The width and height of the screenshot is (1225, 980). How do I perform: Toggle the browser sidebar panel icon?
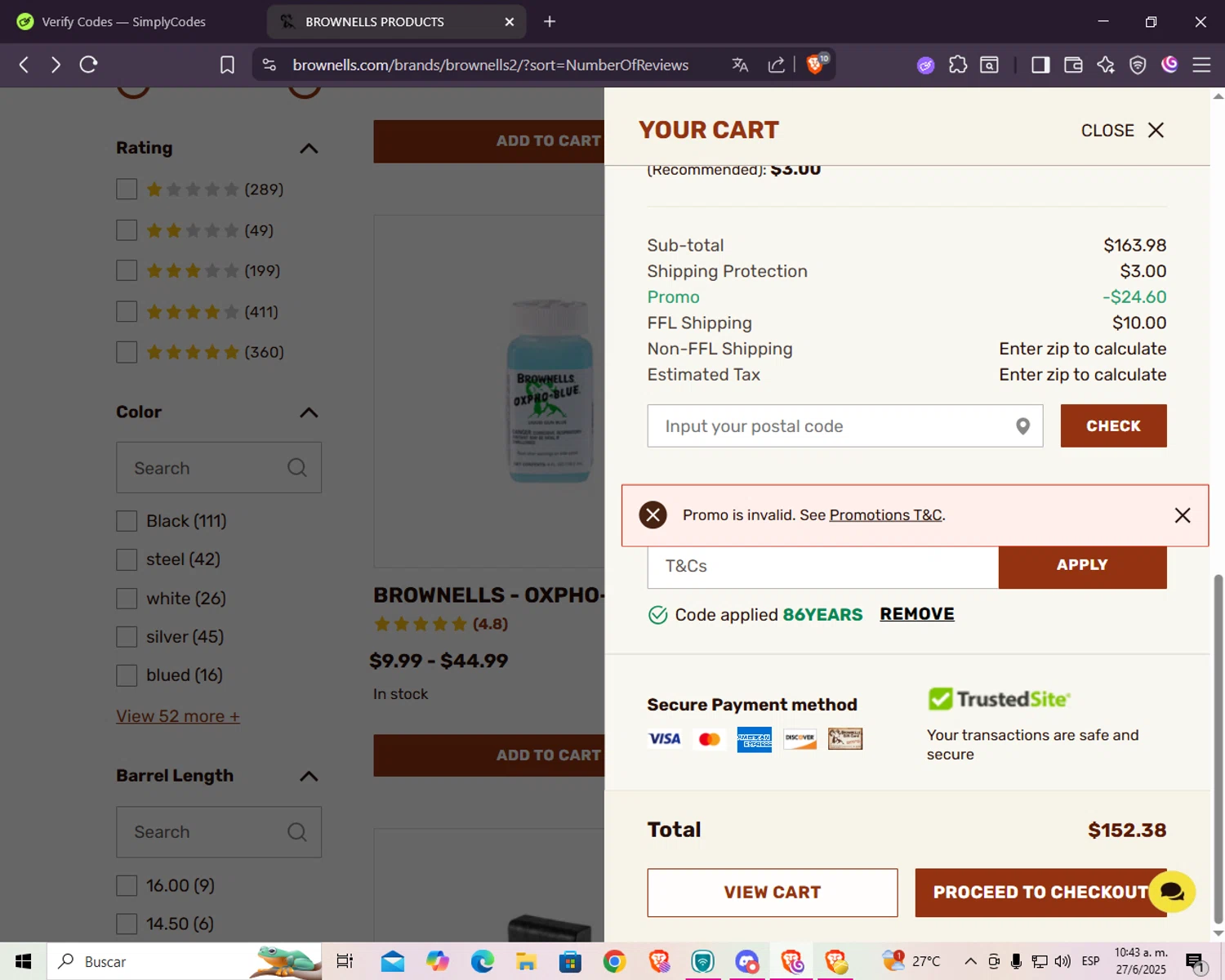click(x=1040, y=65)
